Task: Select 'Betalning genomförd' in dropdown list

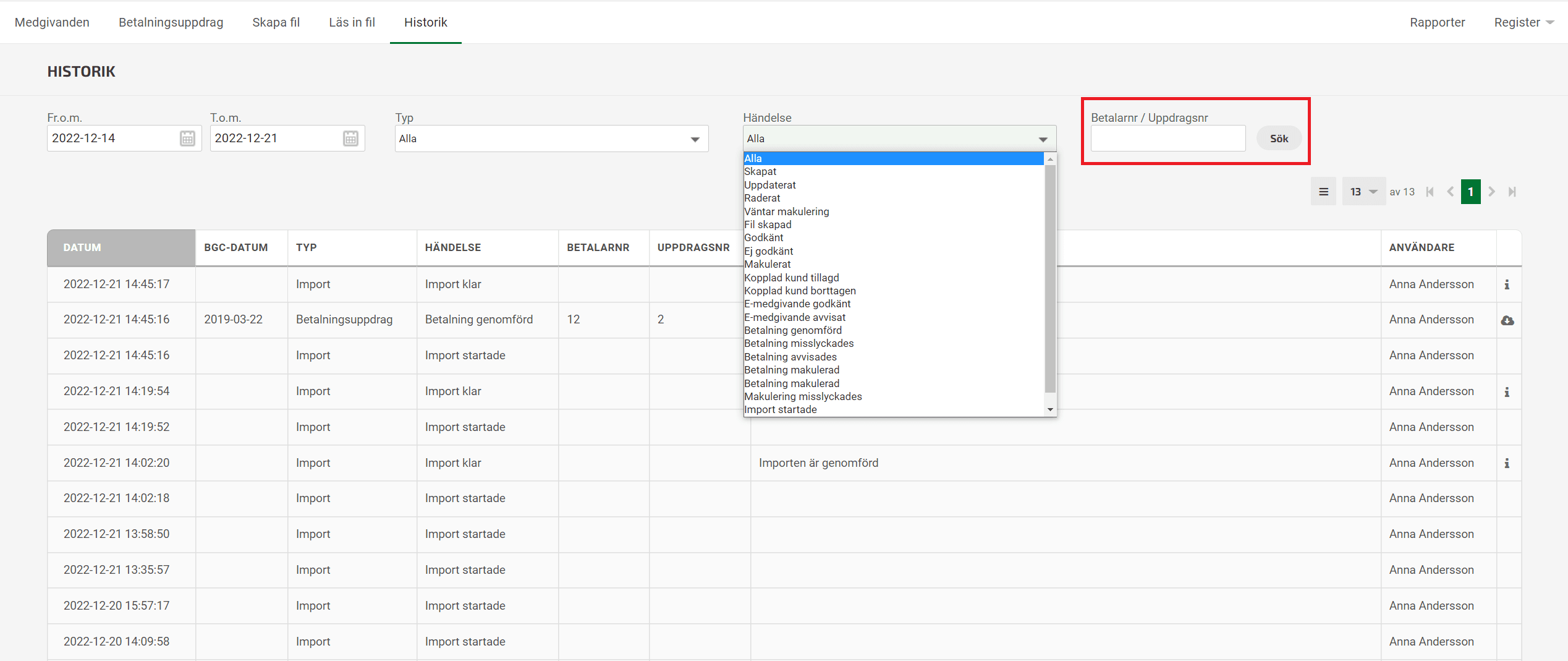Action: point(893,330)
